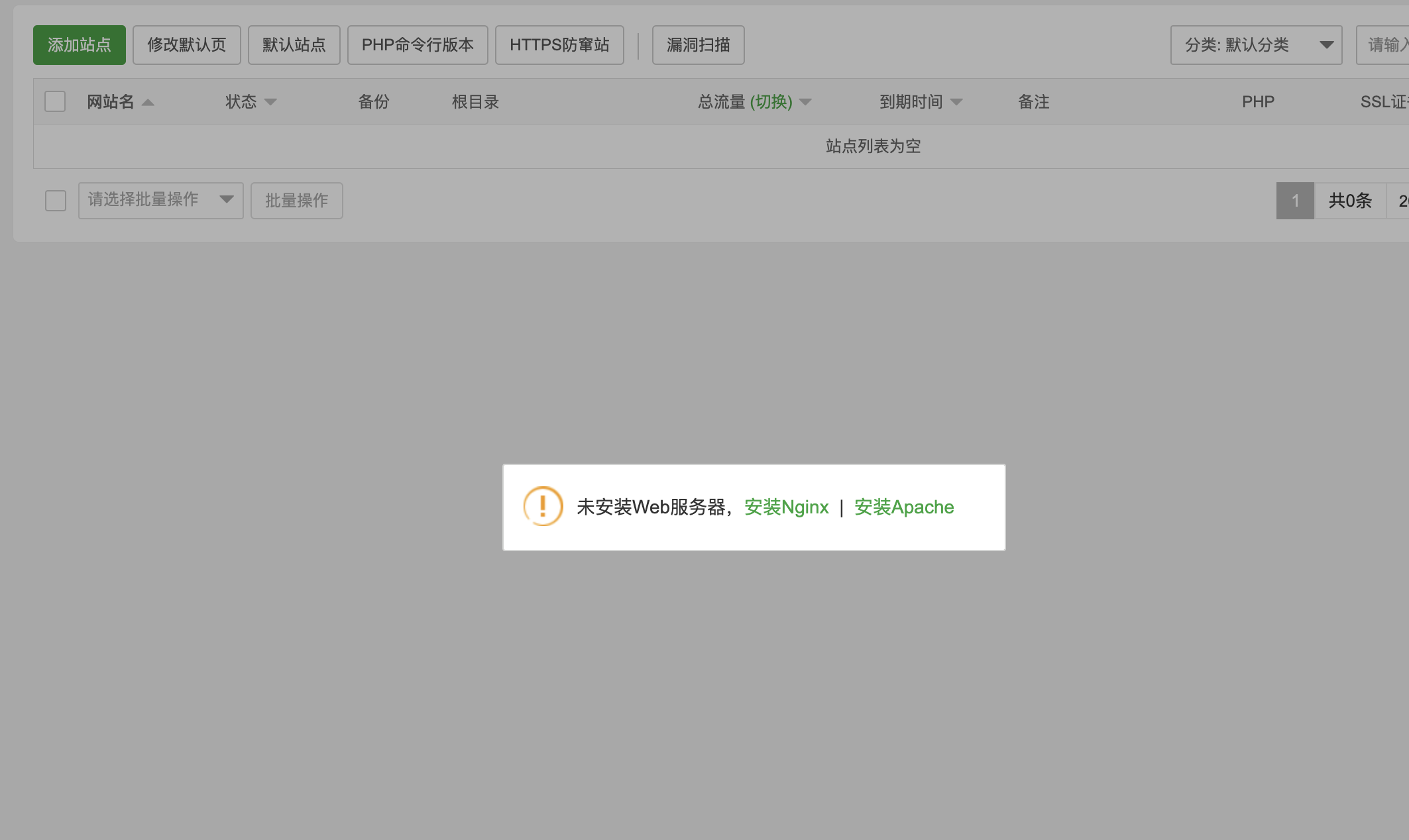Toggle traffic type via (切换) link

[771, 101]
